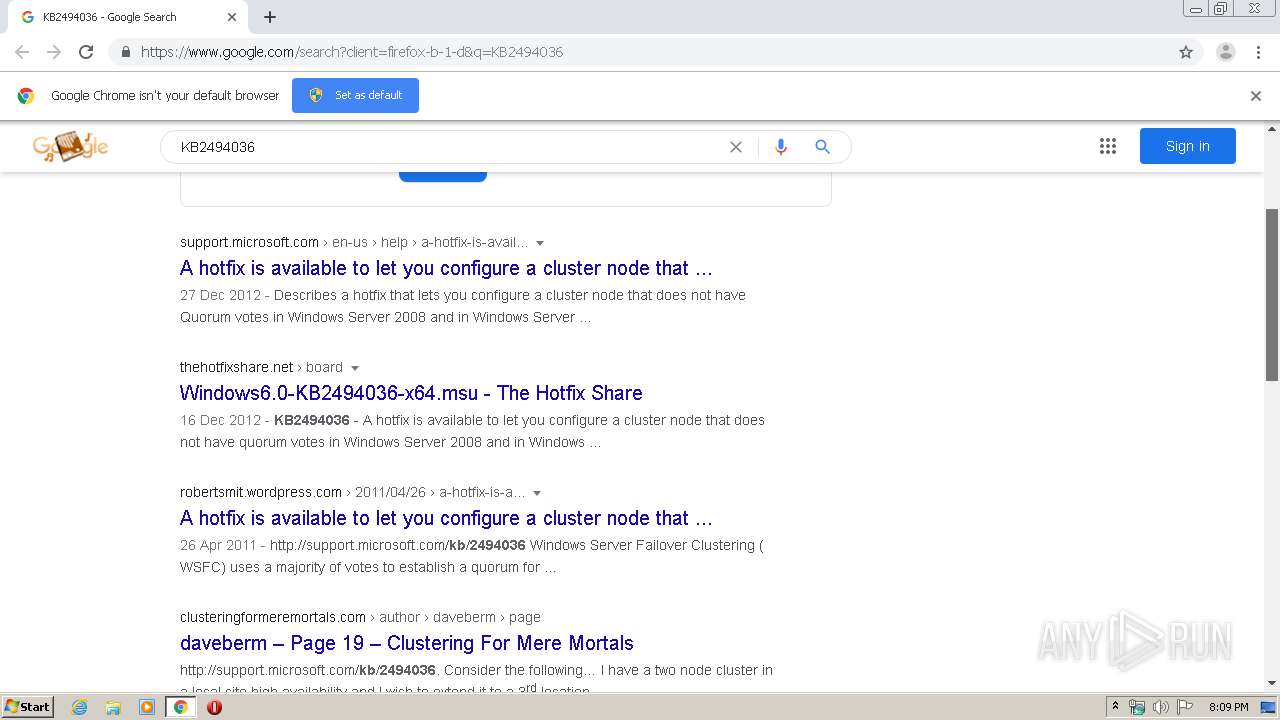This screenshot has height=720, width=1280.
Task: Open the volume speaker tray icon
Action: coord(1161,707)
